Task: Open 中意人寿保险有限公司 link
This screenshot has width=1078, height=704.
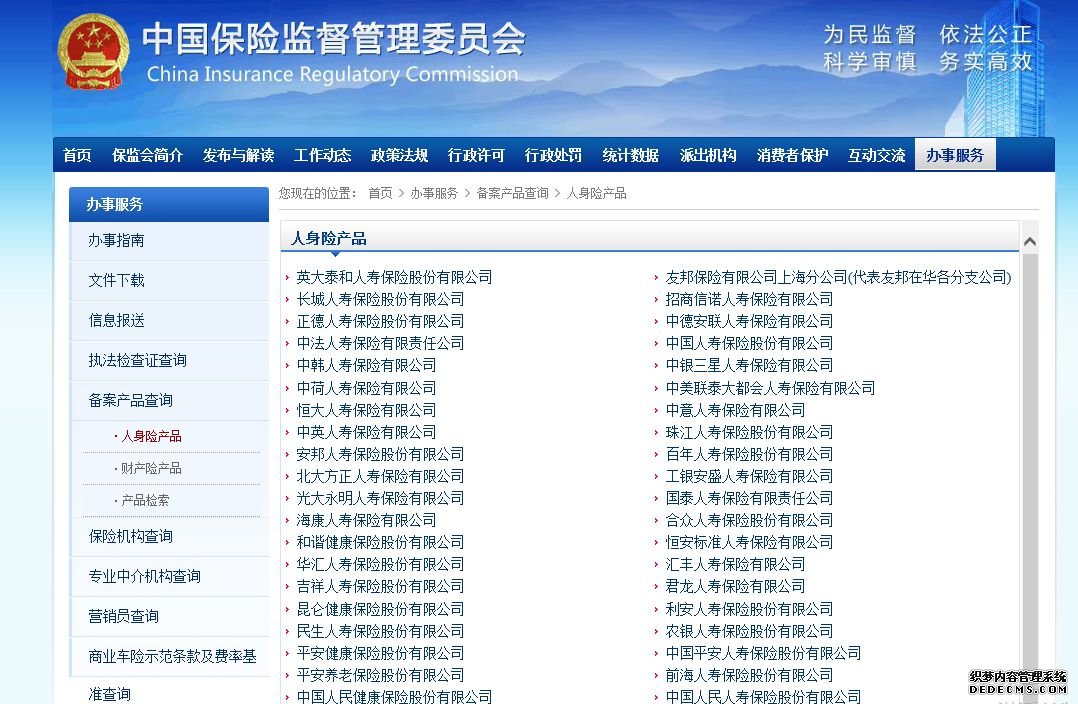Action: [x=736, y=410]
